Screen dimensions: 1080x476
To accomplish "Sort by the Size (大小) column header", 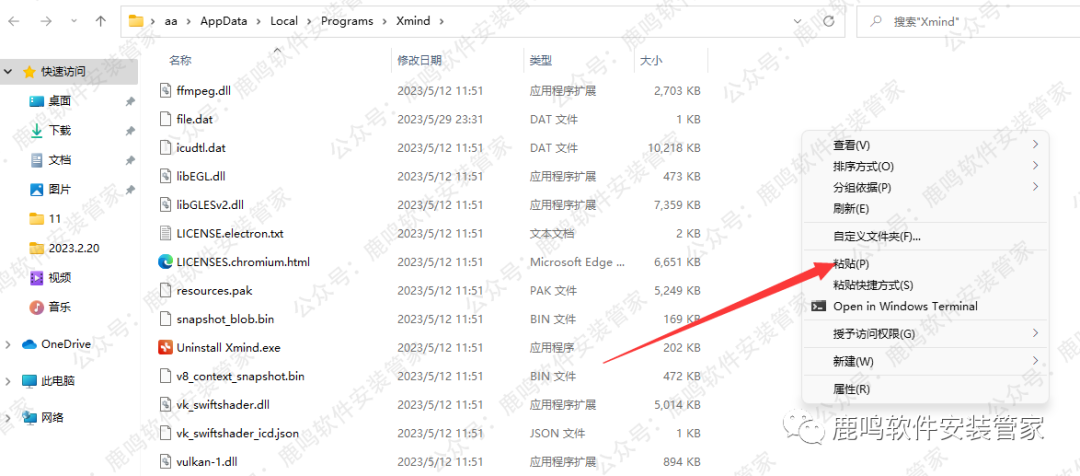I will point(650,61).
